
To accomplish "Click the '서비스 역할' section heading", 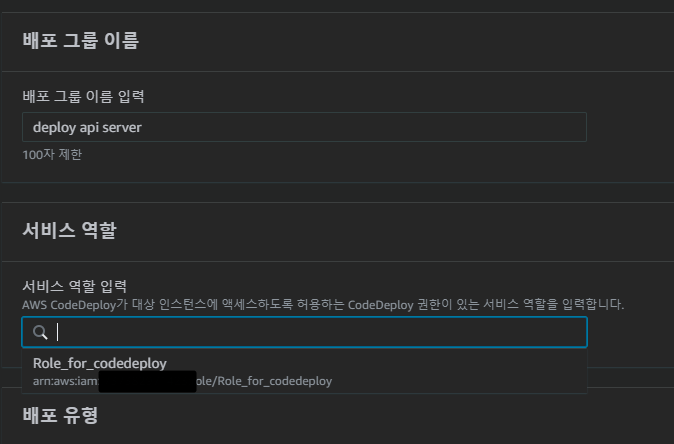I will pyautogui.click(x=69, y=230).
